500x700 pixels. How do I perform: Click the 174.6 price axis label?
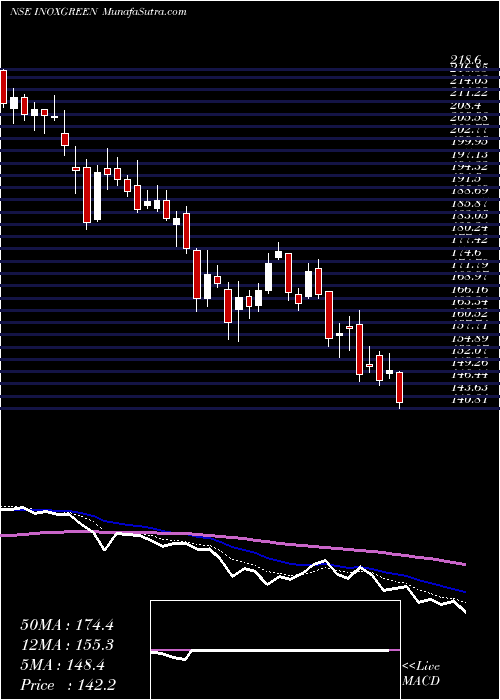(466, 253)
